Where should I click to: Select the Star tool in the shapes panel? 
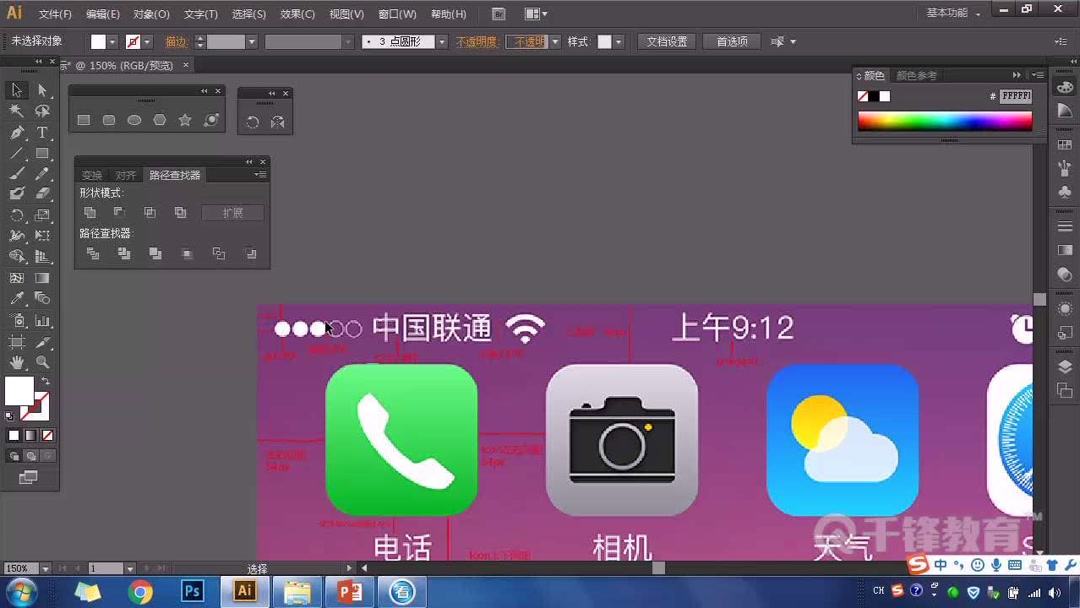point(184,120)
